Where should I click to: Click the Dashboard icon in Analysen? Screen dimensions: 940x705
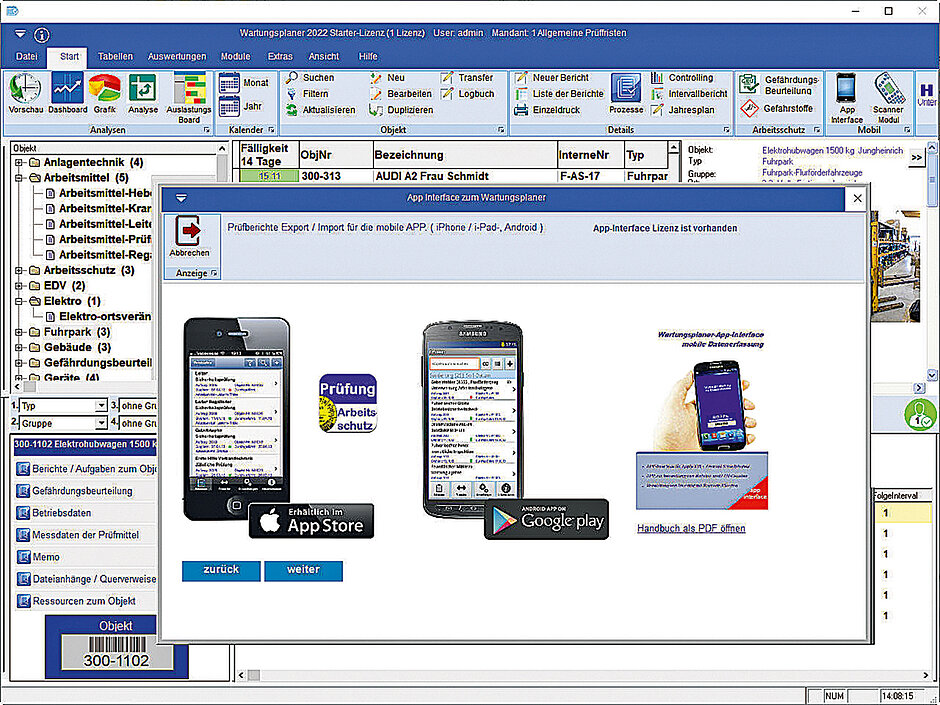(x=68, y=90)
